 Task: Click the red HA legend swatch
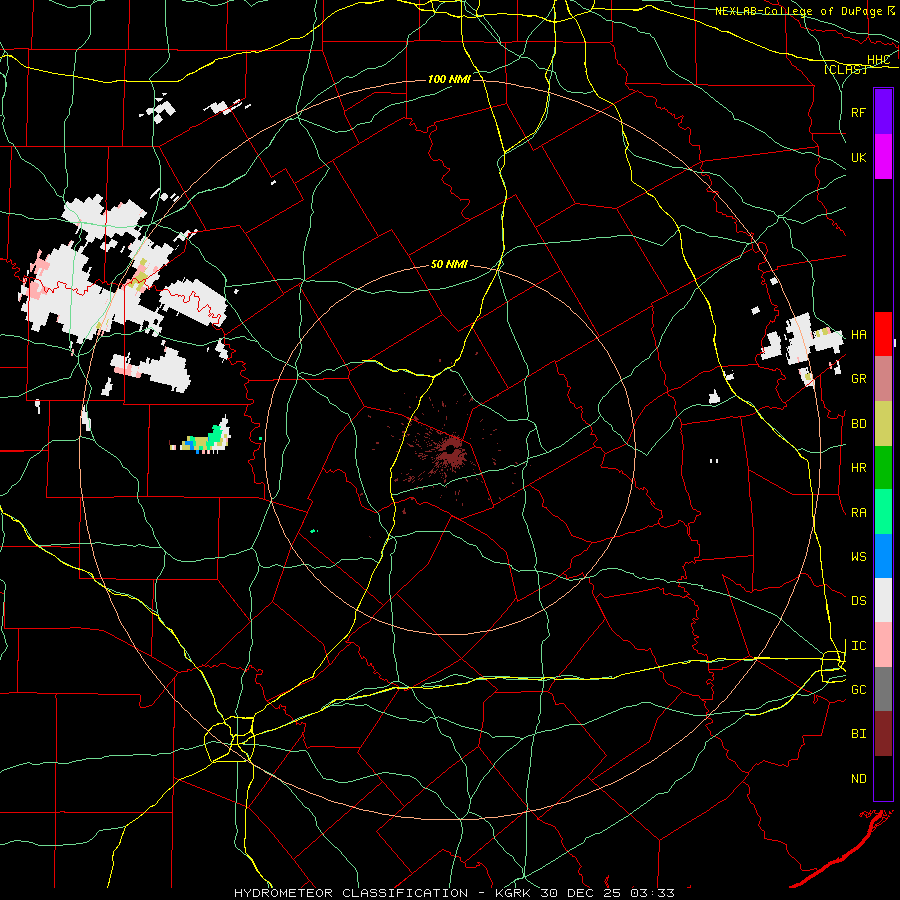883,334
